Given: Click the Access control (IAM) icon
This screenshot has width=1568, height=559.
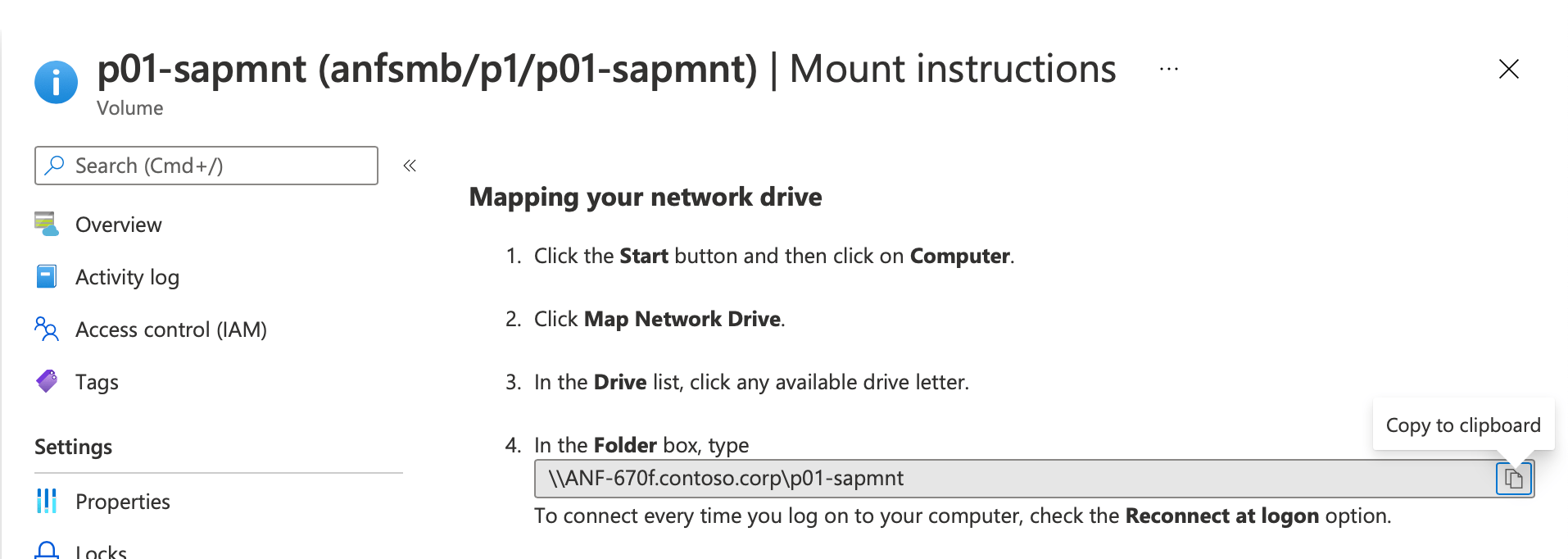Looking at the screenshot, I should (x=47, y=329).
